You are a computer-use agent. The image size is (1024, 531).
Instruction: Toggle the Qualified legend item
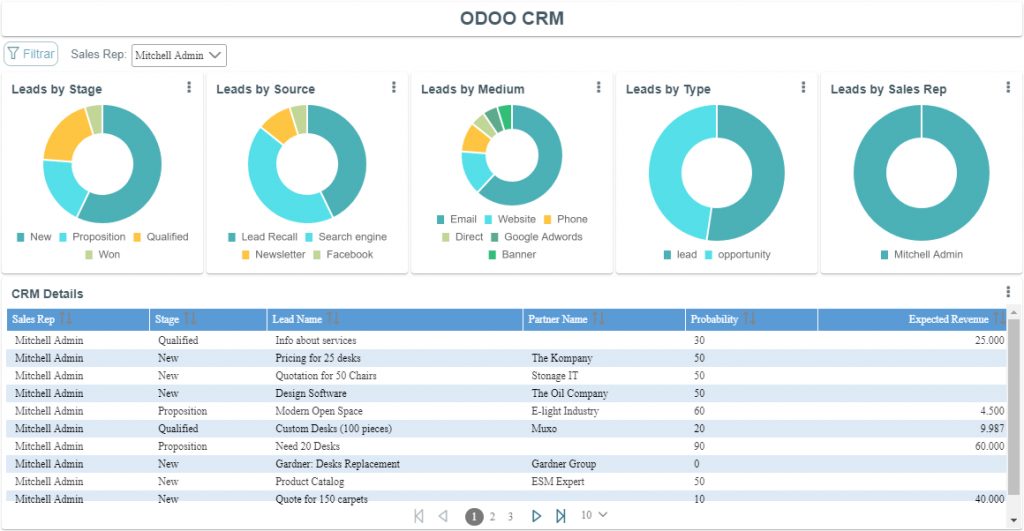pyautogui.click(x=161, y=237)
